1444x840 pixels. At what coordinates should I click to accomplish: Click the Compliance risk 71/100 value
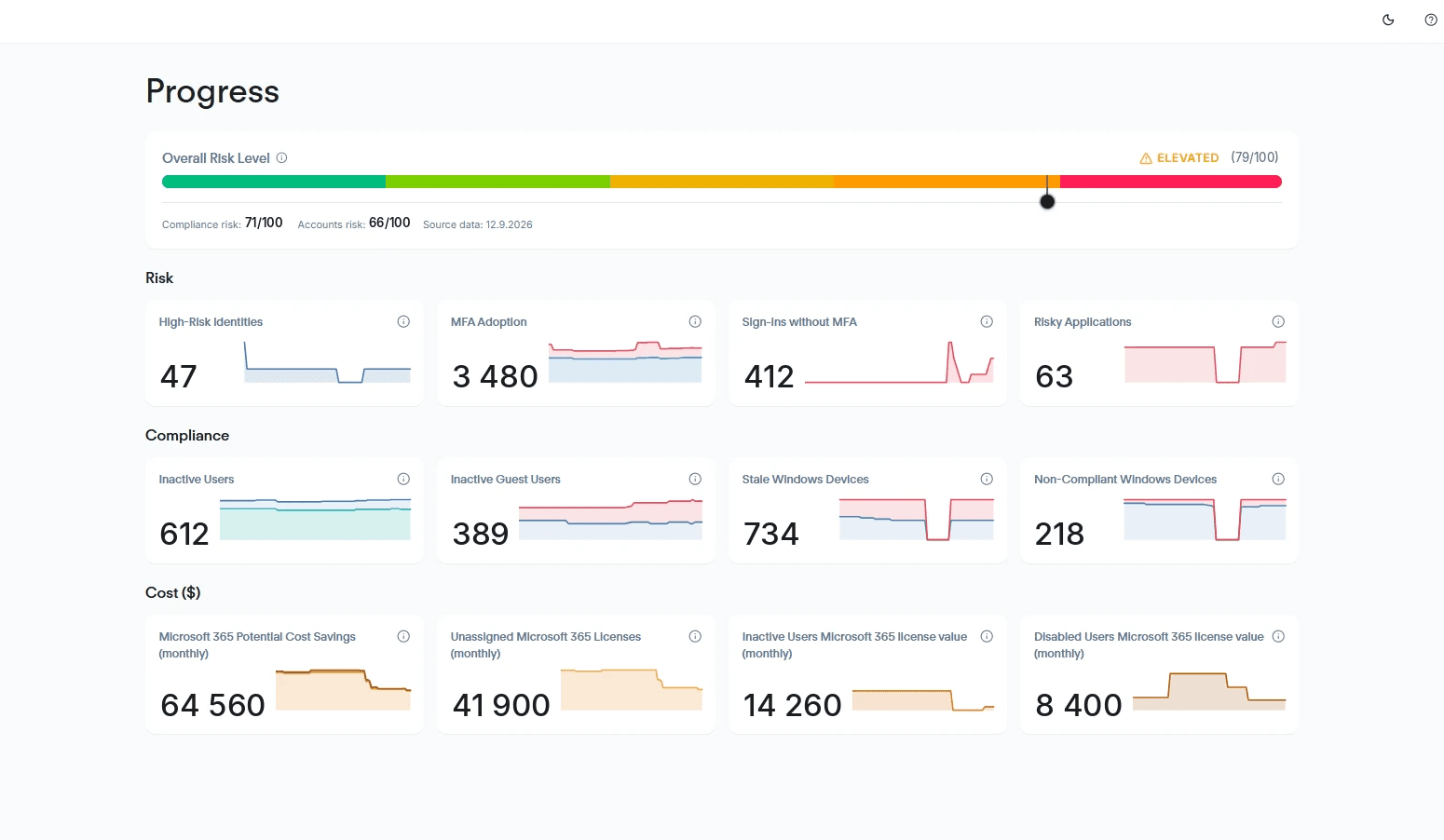pos(264,223)
